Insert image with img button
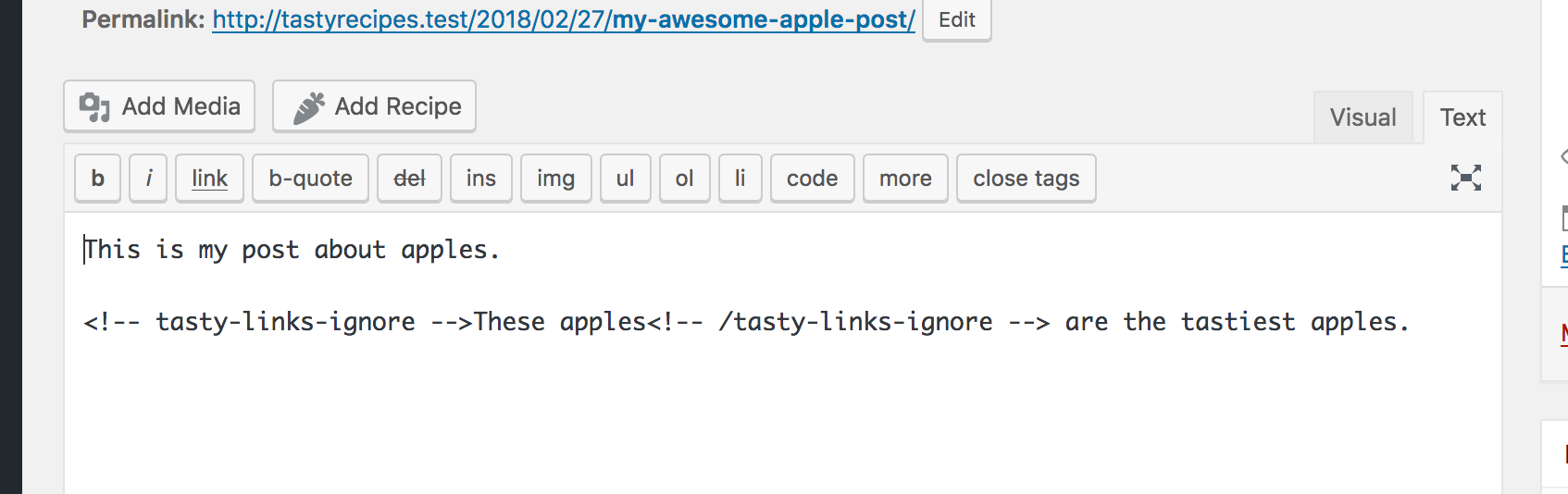Screen dimensions: 1568x494 pyautogui.click(x=556, y=179)
